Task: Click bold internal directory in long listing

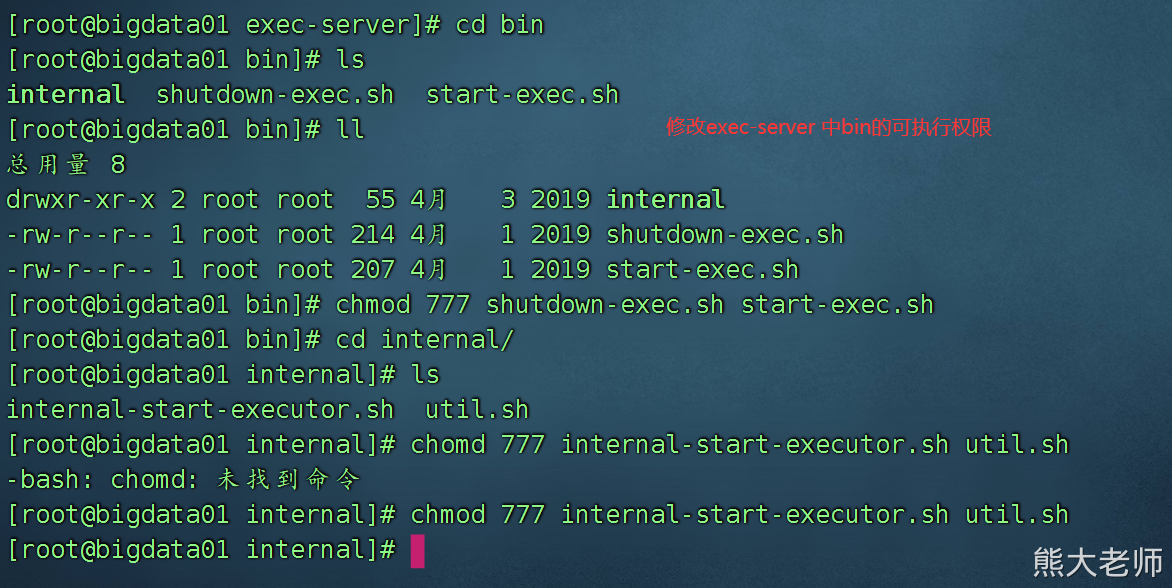Action: point(665,200)
